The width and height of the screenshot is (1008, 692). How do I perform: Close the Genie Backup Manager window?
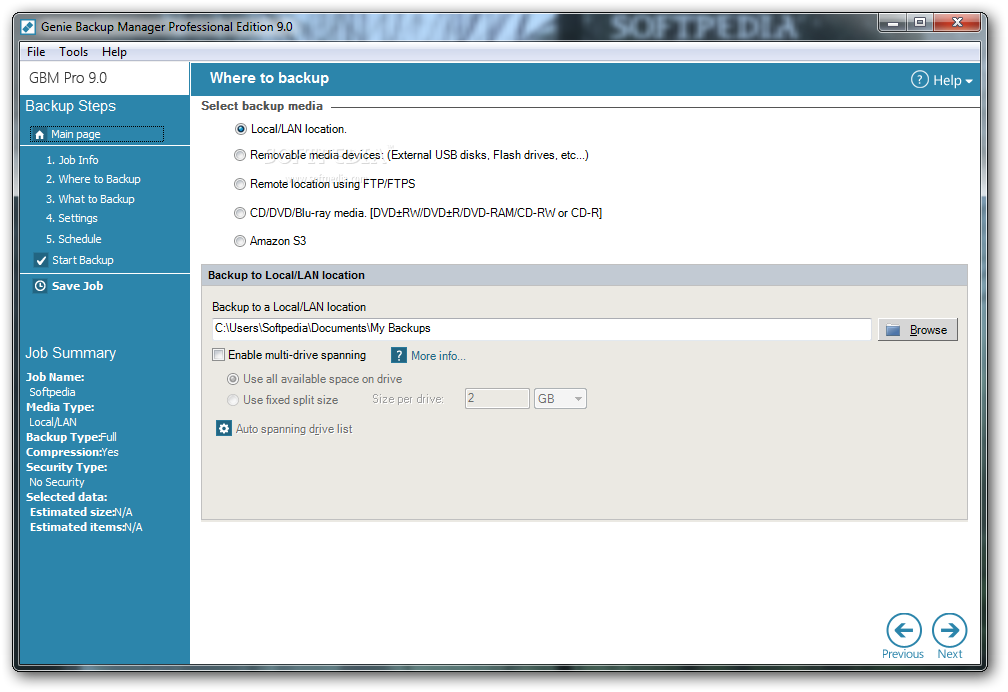(x=957, y=23)
